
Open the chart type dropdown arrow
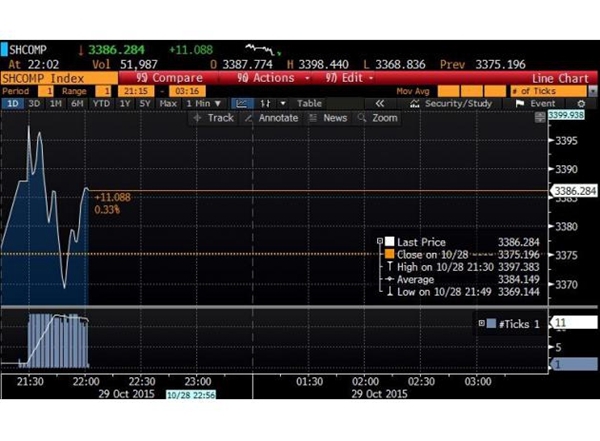pos(283,103)
